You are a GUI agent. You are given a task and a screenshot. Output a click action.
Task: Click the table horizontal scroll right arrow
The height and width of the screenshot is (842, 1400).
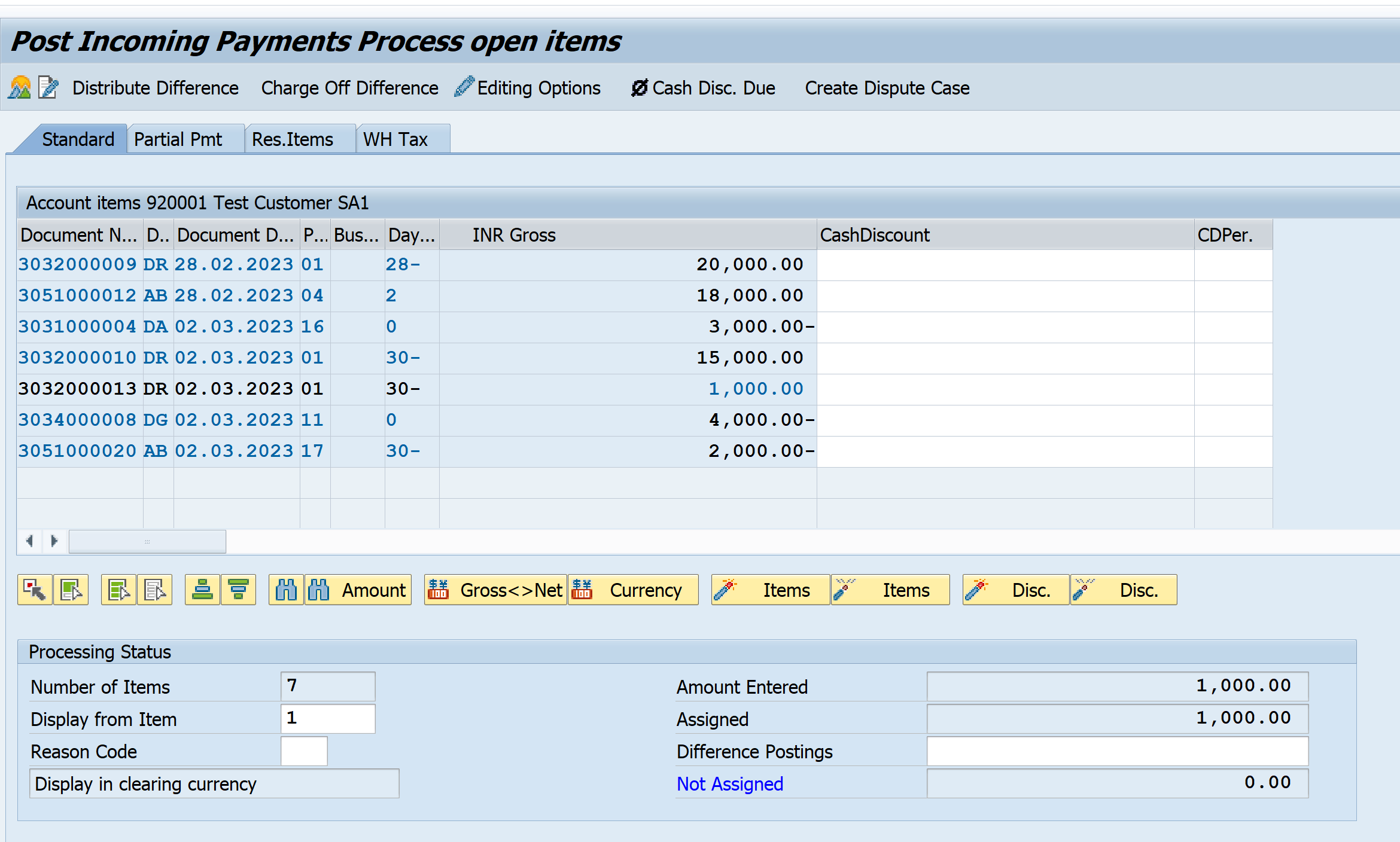[54, 541]
